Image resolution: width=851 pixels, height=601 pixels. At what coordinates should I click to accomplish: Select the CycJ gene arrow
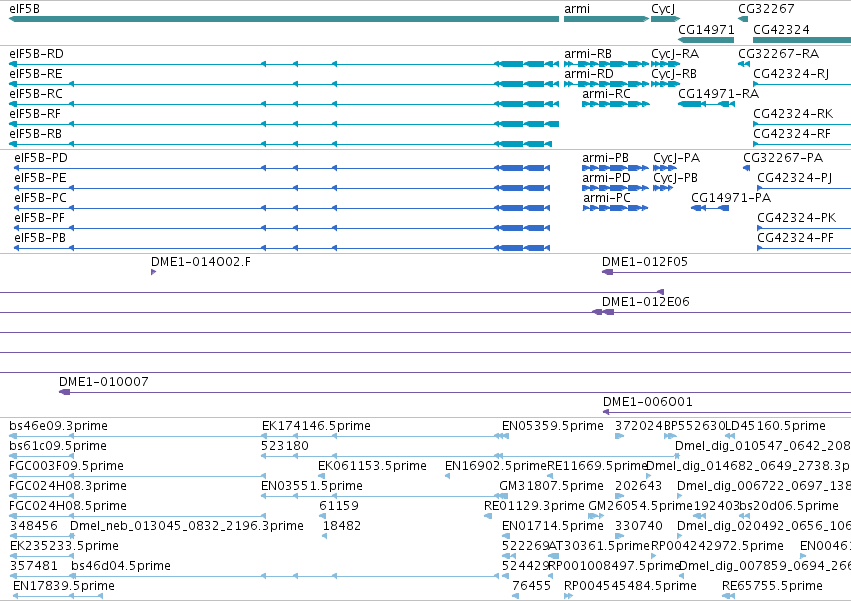coord(665,19)
